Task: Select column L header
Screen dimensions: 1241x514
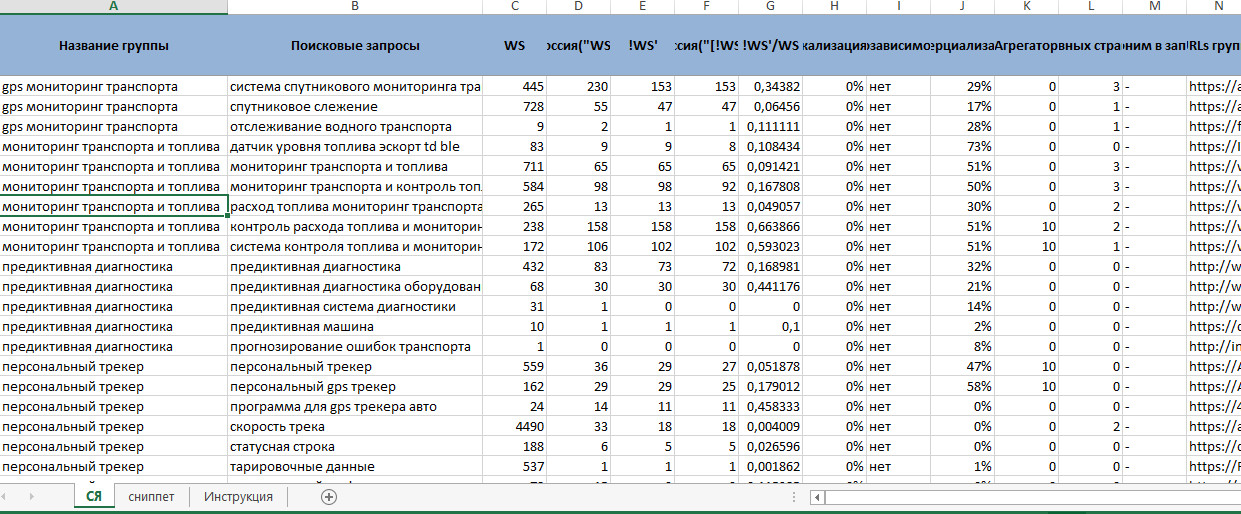Action: click(x=1091, y=7)
